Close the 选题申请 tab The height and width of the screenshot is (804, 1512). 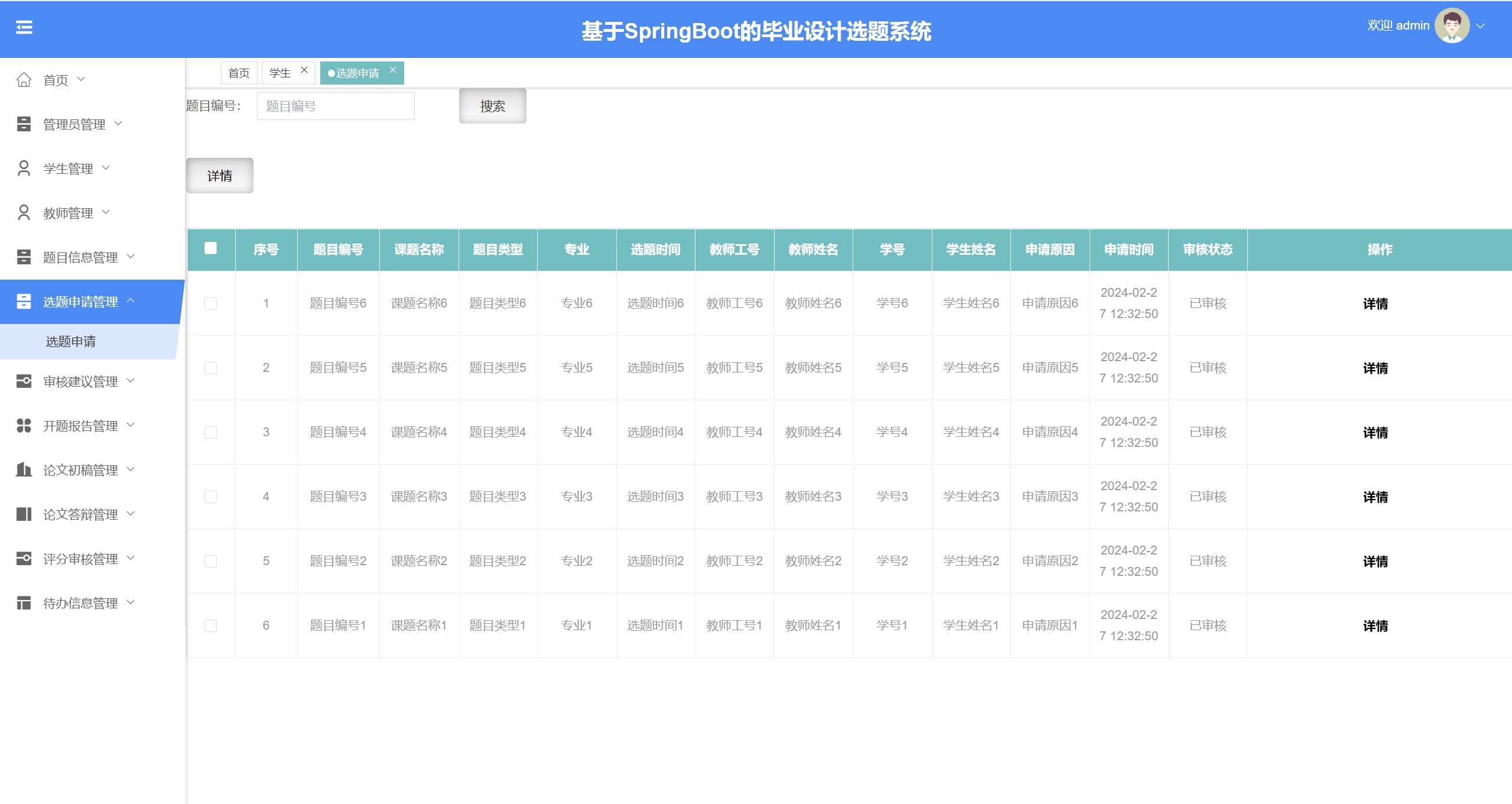coord(393,70)
